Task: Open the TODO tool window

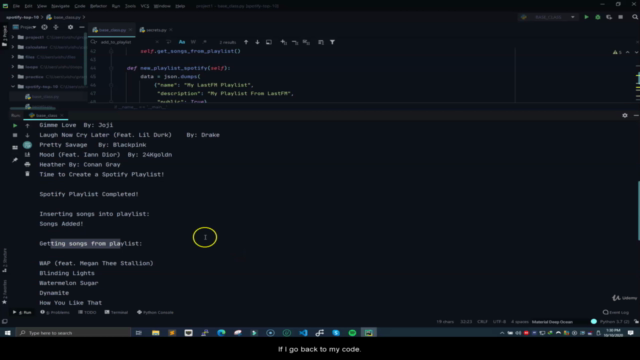Action: click(x=87, y=312)
